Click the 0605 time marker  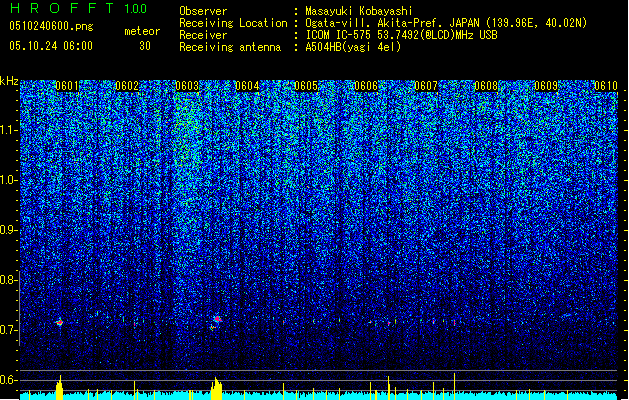click(306, 86)
